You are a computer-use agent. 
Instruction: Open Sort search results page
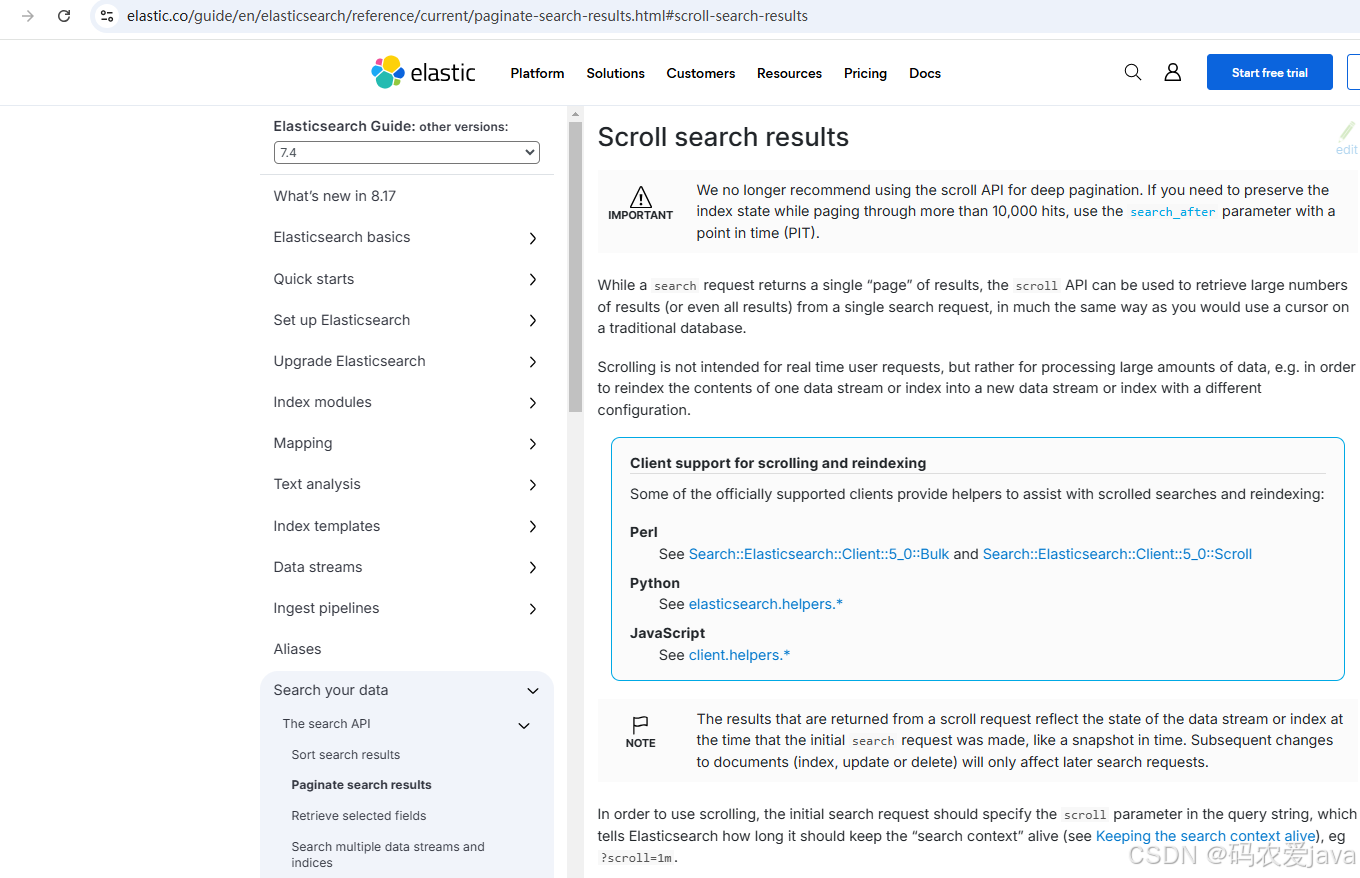346,755
